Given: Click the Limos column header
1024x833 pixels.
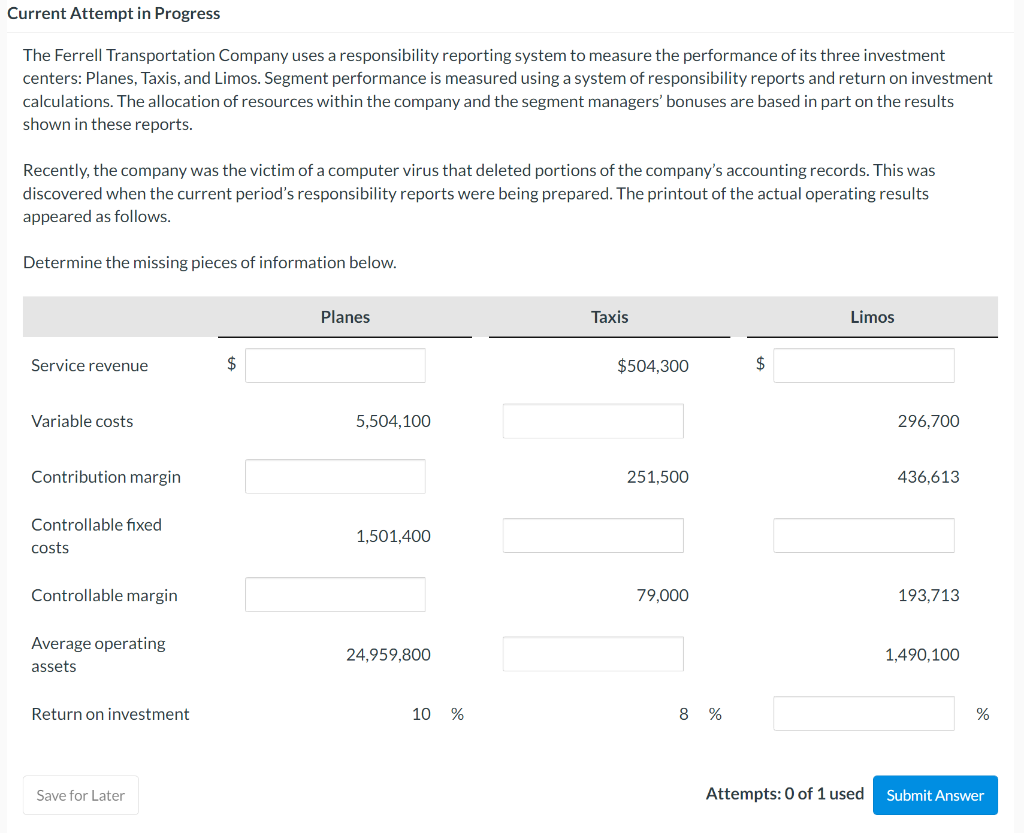Looking at the screenshot, I should tap(872, 317).
